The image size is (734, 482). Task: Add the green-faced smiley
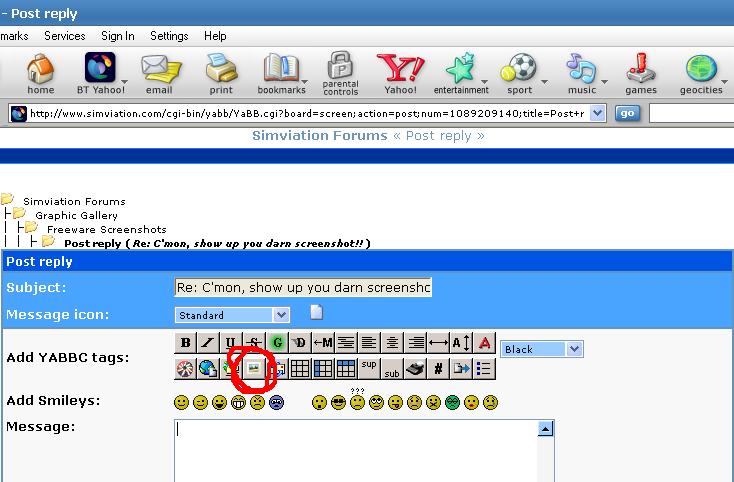(x=452, y=402)
